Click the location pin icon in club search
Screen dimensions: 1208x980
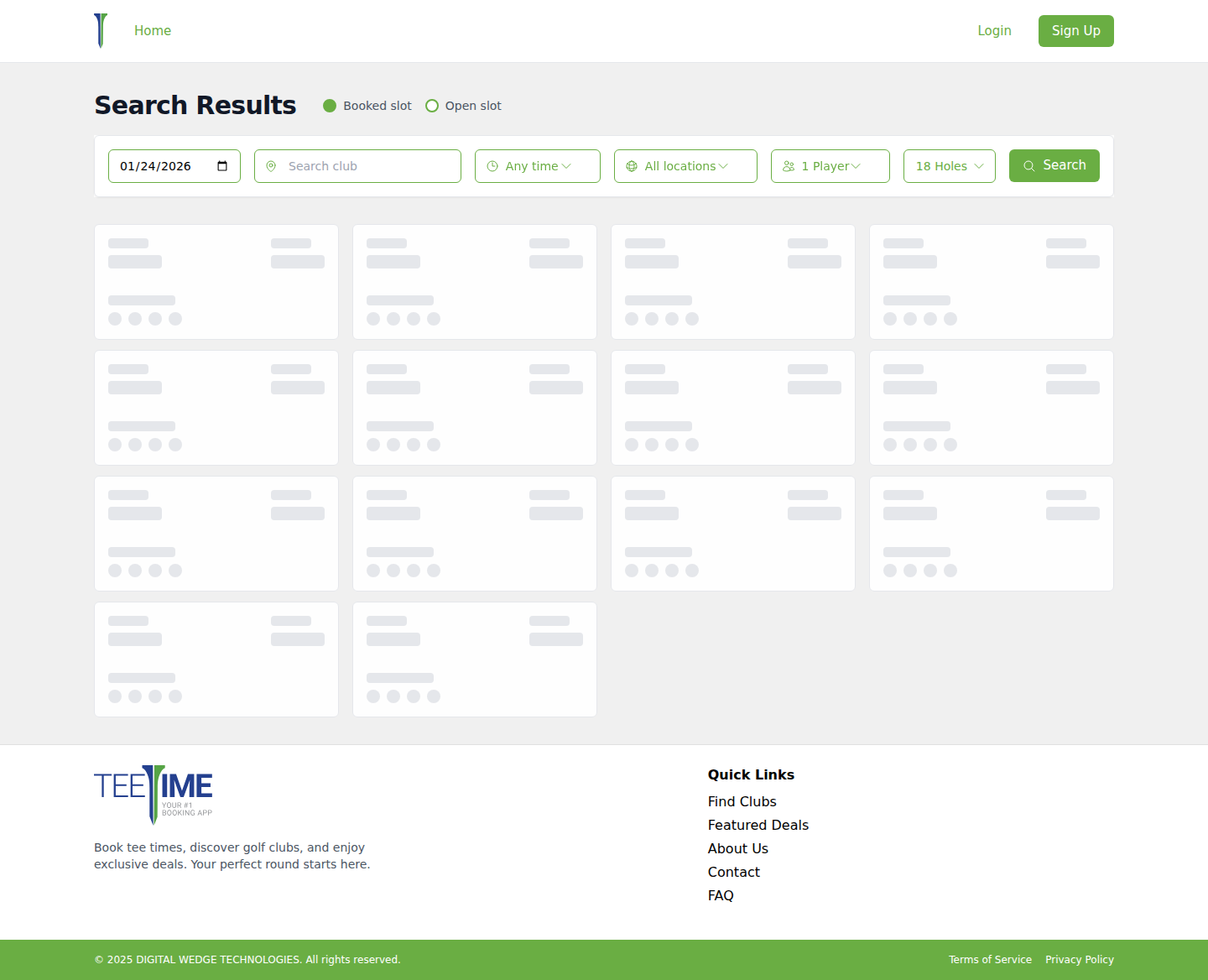pos(271,166)
